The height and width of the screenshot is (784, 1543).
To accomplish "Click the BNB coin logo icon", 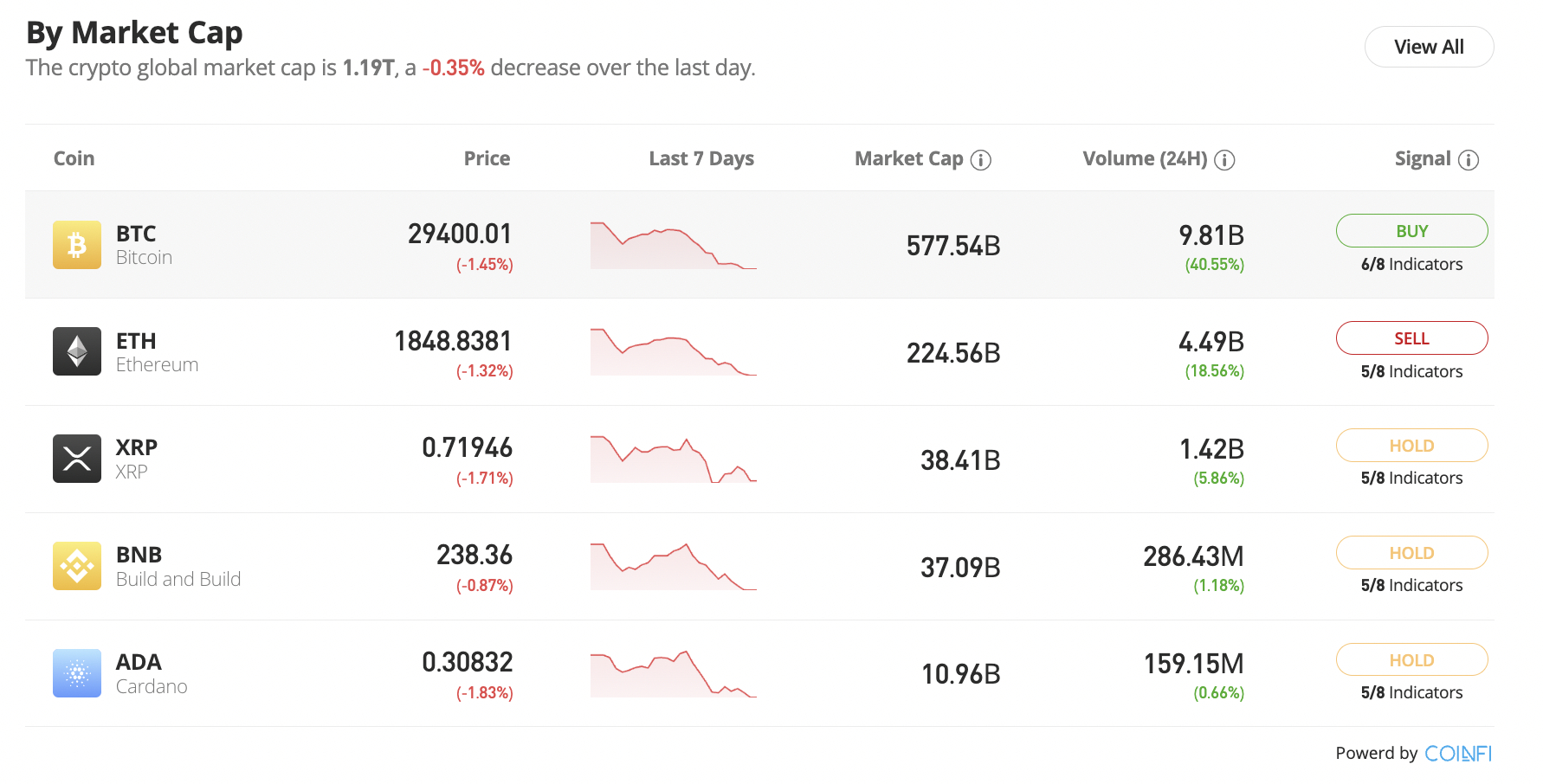I will (x=77, y=566).
